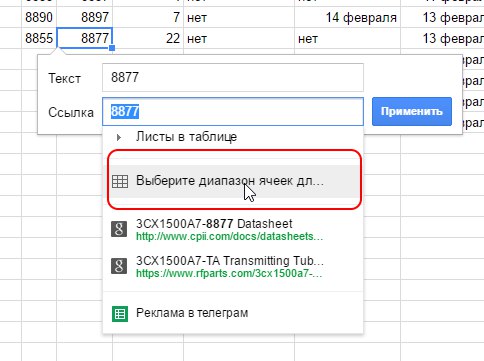Viewport: 484px width, 361px height.
Task: Click Листы в таблице label
Action: pos(186,137)
